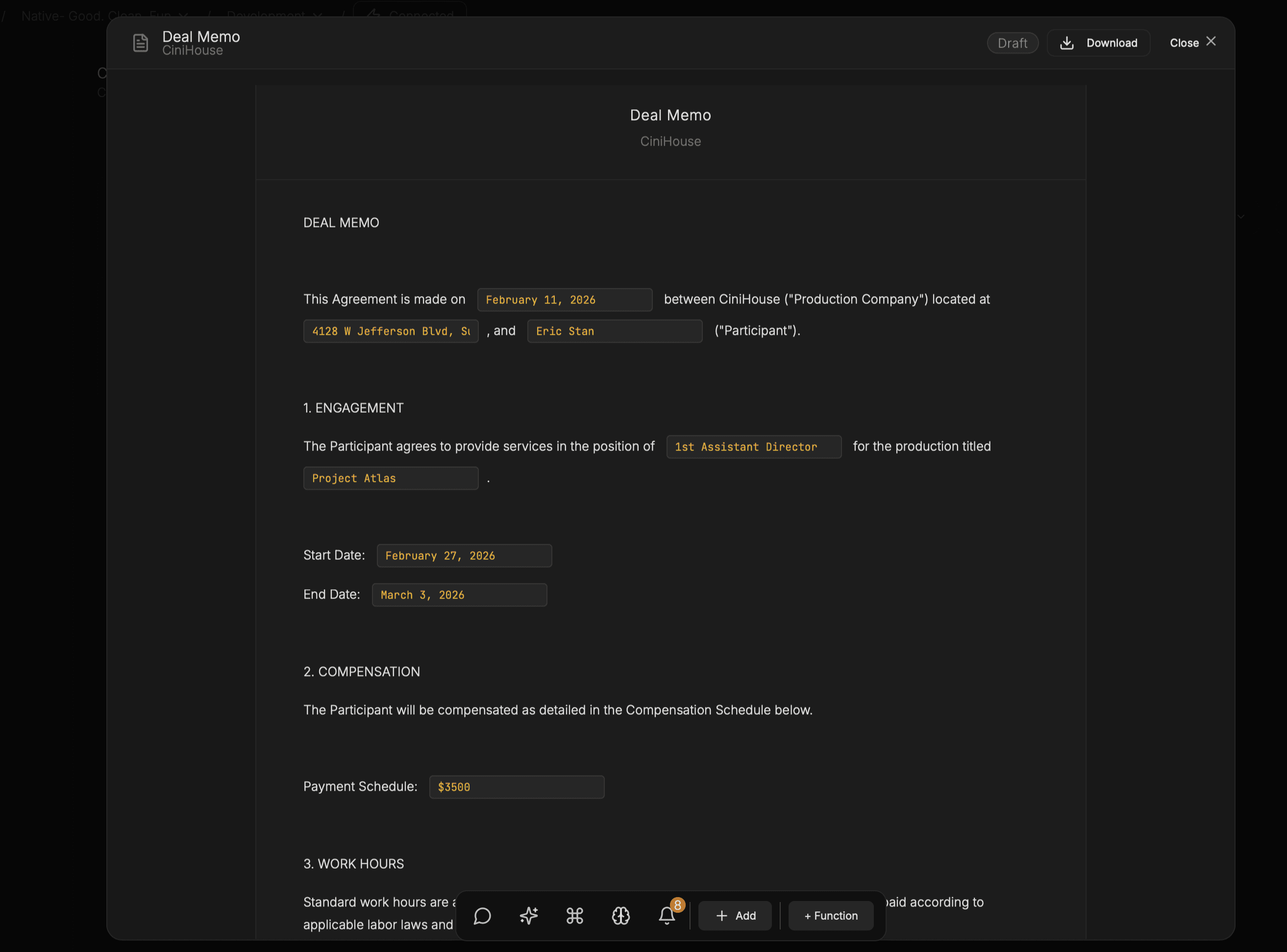Screen dimensions: 1287x952
Task: Click the brain icon in the toolbar
Action: tap(620, 916)
